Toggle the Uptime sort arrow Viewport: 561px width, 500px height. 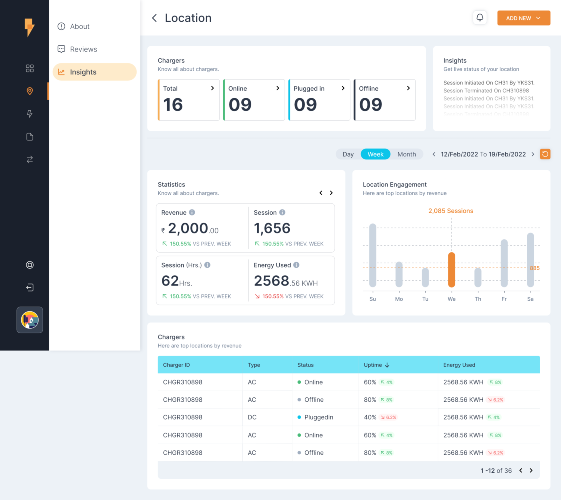387,365
